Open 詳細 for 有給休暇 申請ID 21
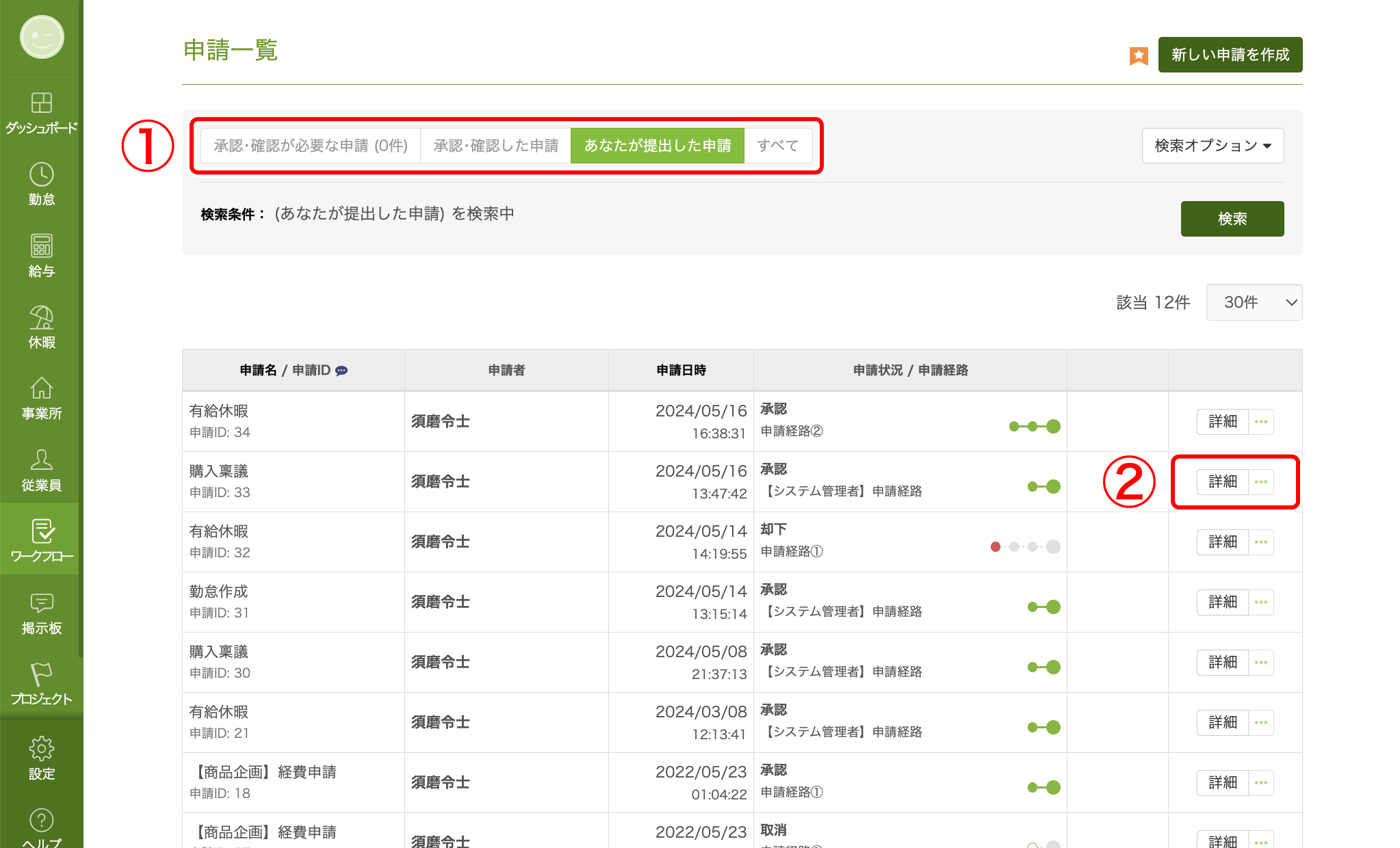The height and width of the screenshot is (848, 1400). tap(1223, 723)
